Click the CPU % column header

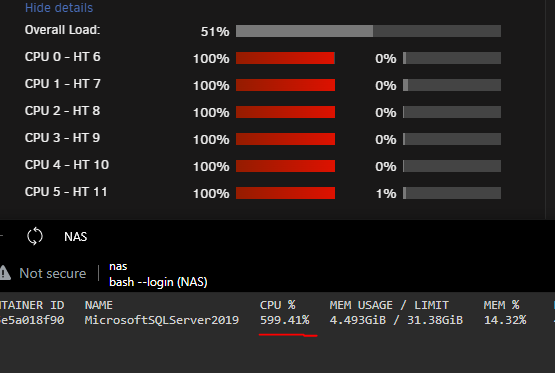pos(278,305)
